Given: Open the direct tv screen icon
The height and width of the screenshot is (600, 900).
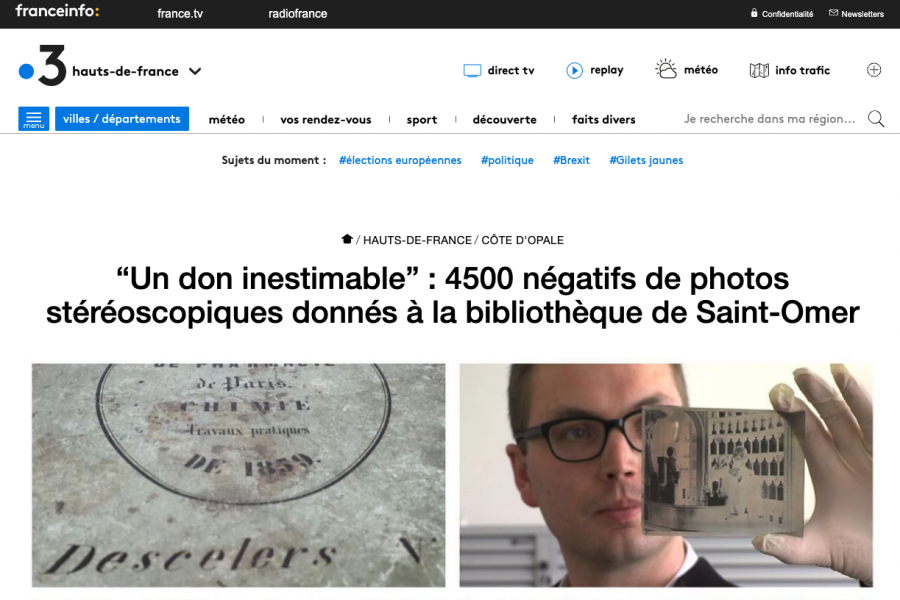Looking at the screenshot, I should pos(472,71).
